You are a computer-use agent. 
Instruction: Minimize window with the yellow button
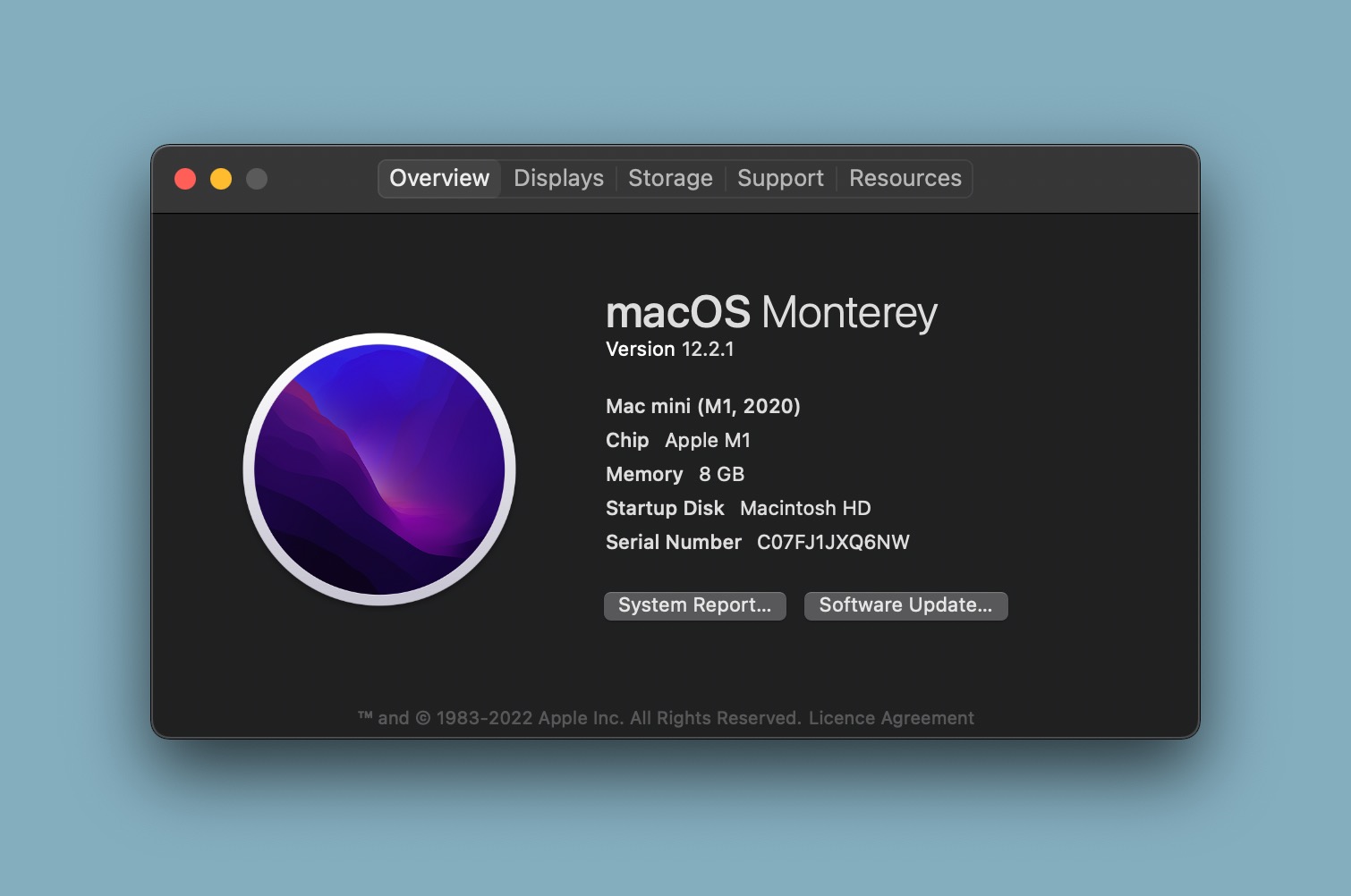click(x=221, y=179)
